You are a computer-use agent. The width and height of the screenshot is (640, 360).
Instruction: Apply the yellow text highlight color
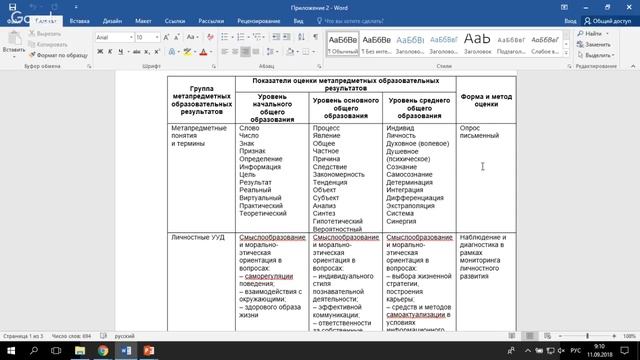[x=187, y=52]
